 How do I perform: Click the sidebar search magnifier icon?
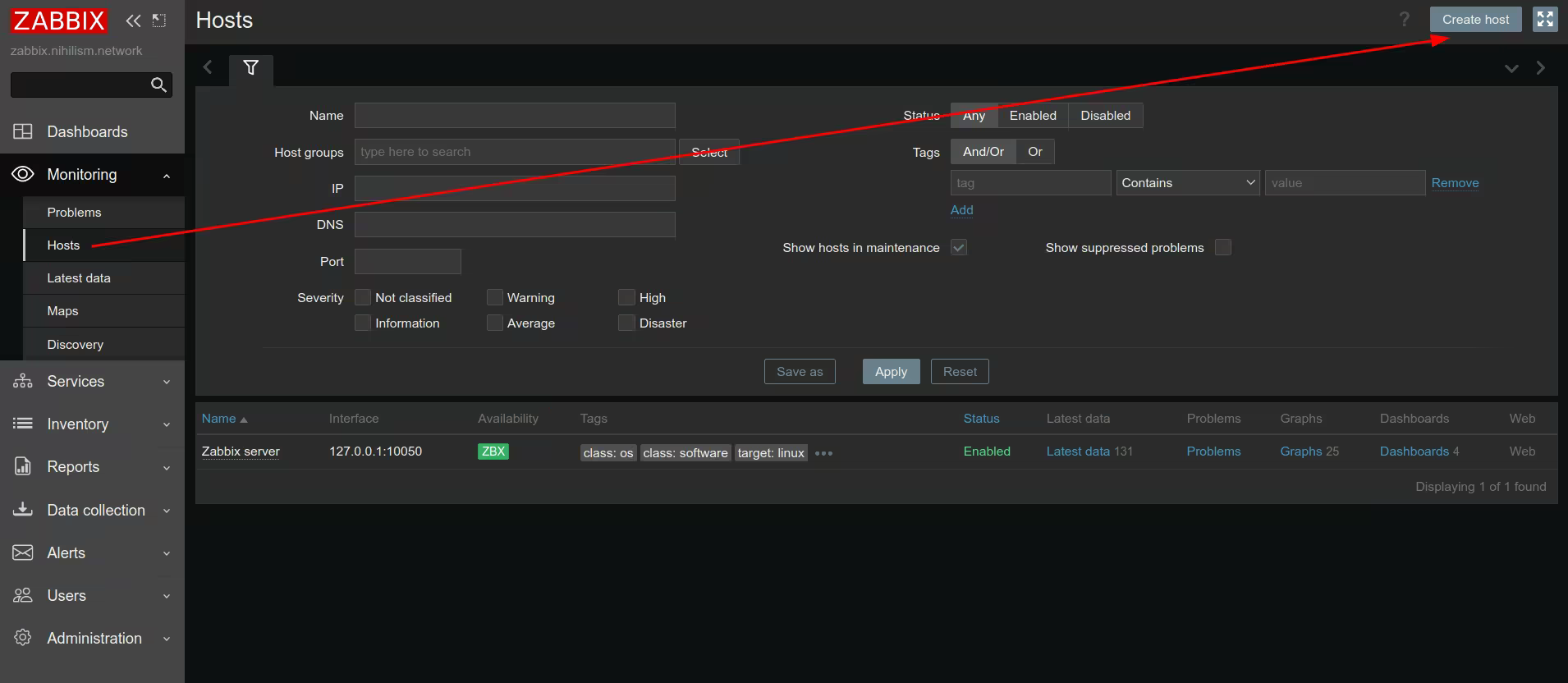(x=158, y=85)
